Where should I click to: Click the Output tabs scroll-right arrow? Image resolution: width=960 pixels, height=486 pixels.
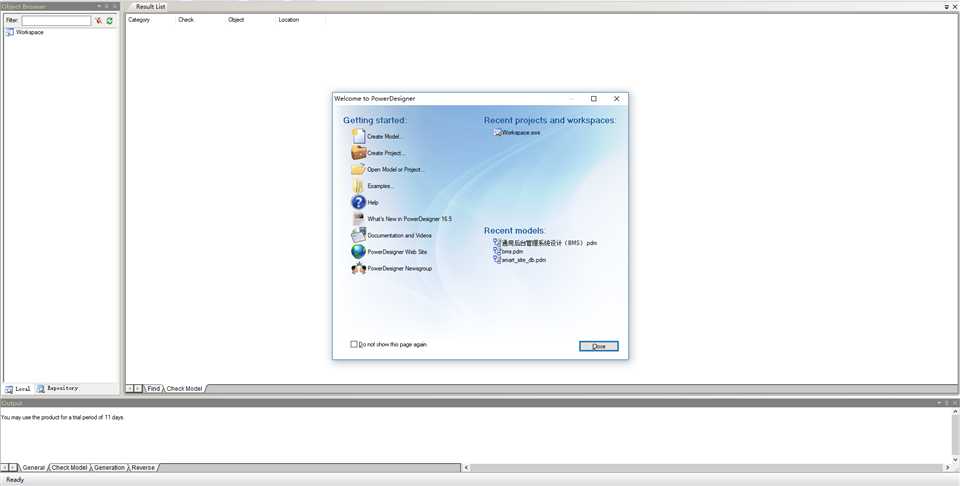pos(13,468)
